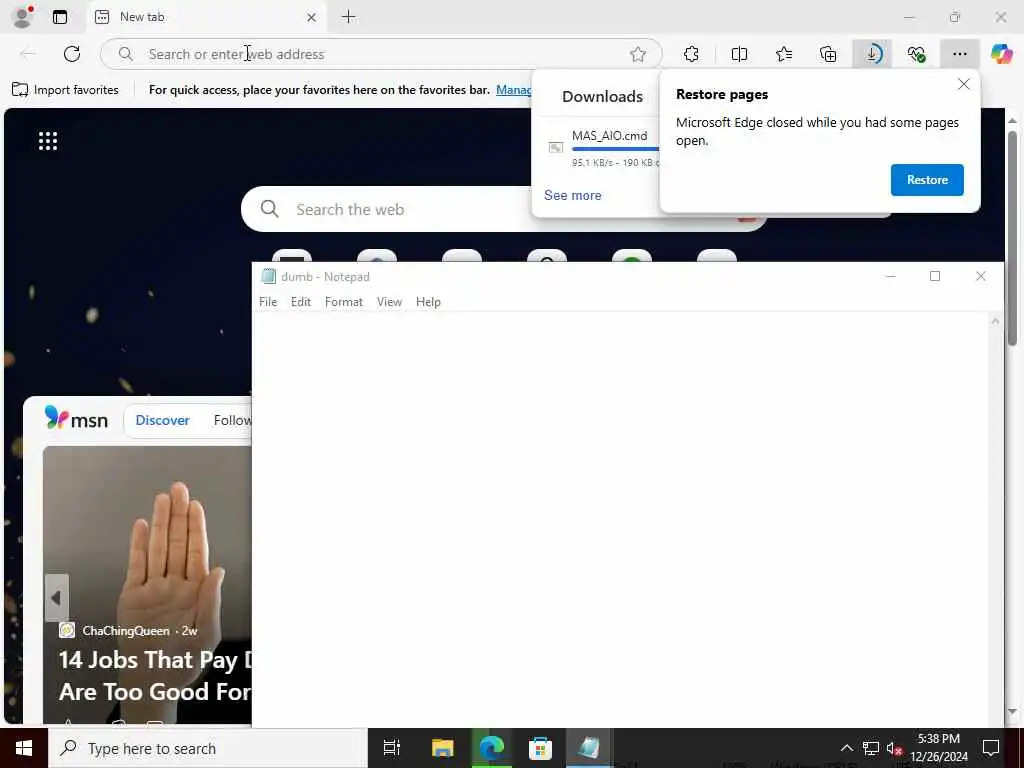Open the muted volume tray icon
The width and height of the screenshot is (1024, 768).
(894, 748)
